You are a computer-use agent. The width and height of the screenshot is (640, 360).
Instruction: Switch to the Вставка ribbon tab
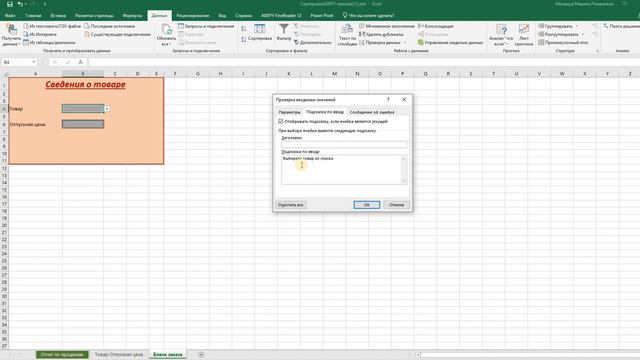(58, 16)
